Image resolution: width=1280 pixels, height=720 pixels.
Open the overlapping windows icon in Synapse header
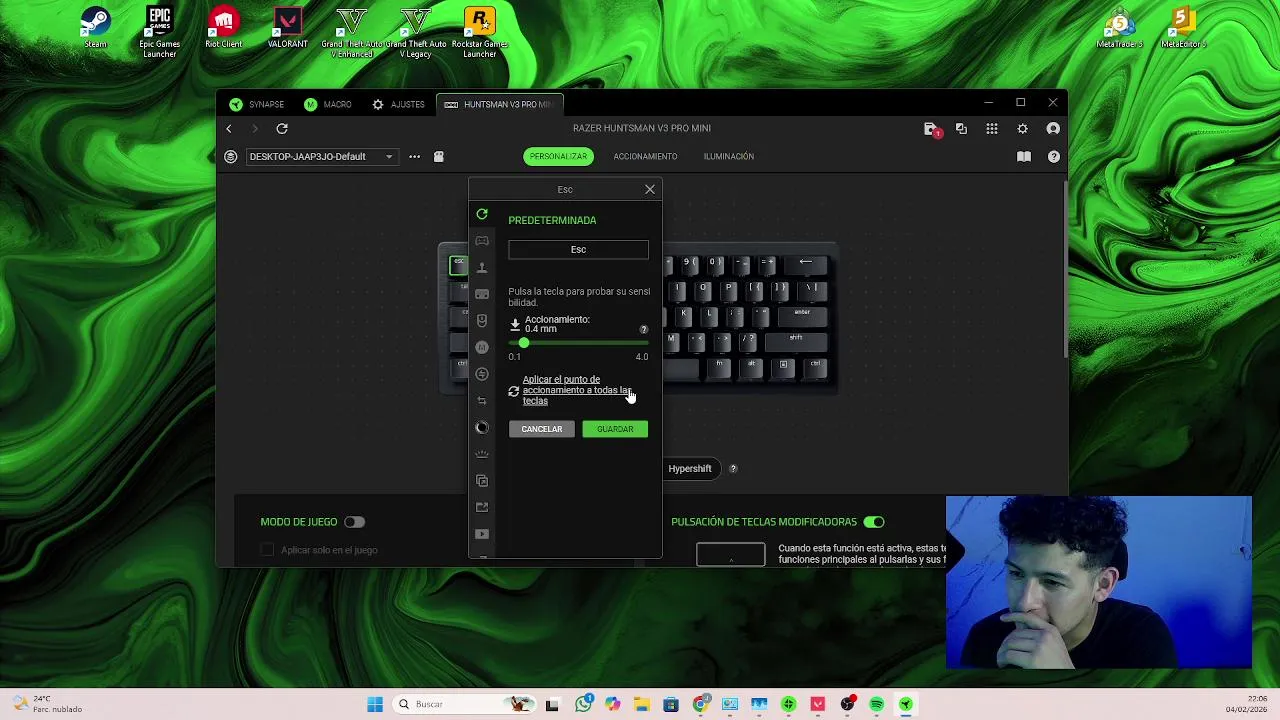click(961, 128)
